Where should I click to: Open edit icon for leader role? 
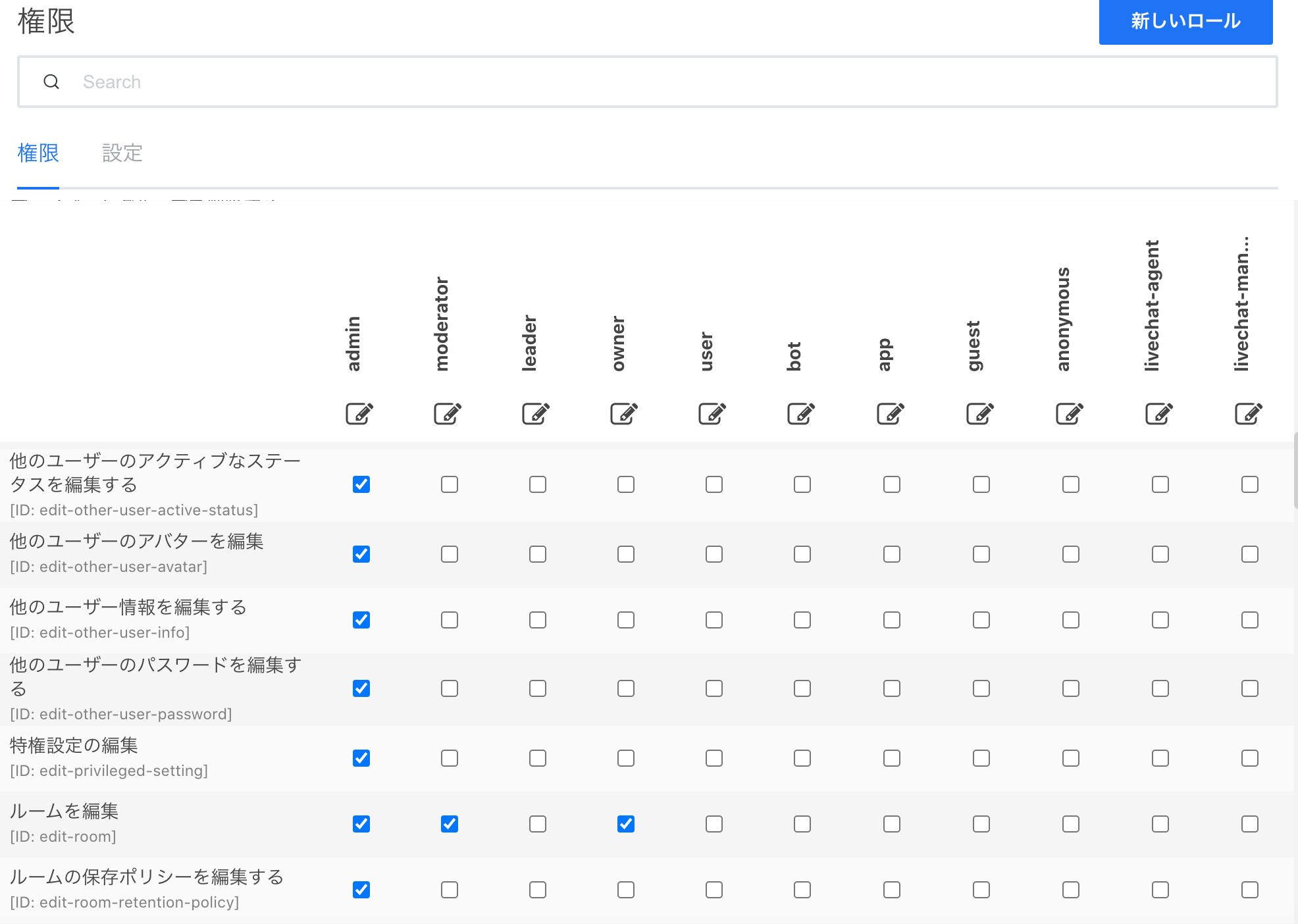tap(536, 413)
